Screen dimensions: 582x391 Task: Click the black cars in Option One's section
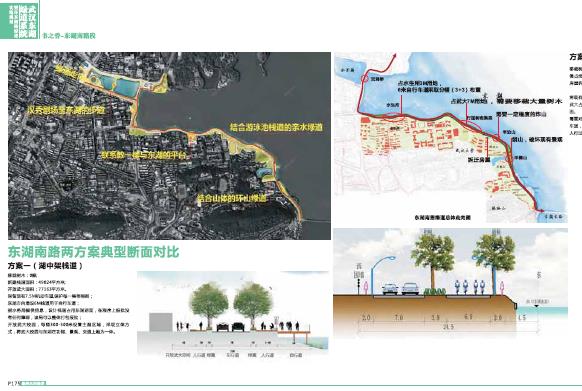[x=230, y=327]
